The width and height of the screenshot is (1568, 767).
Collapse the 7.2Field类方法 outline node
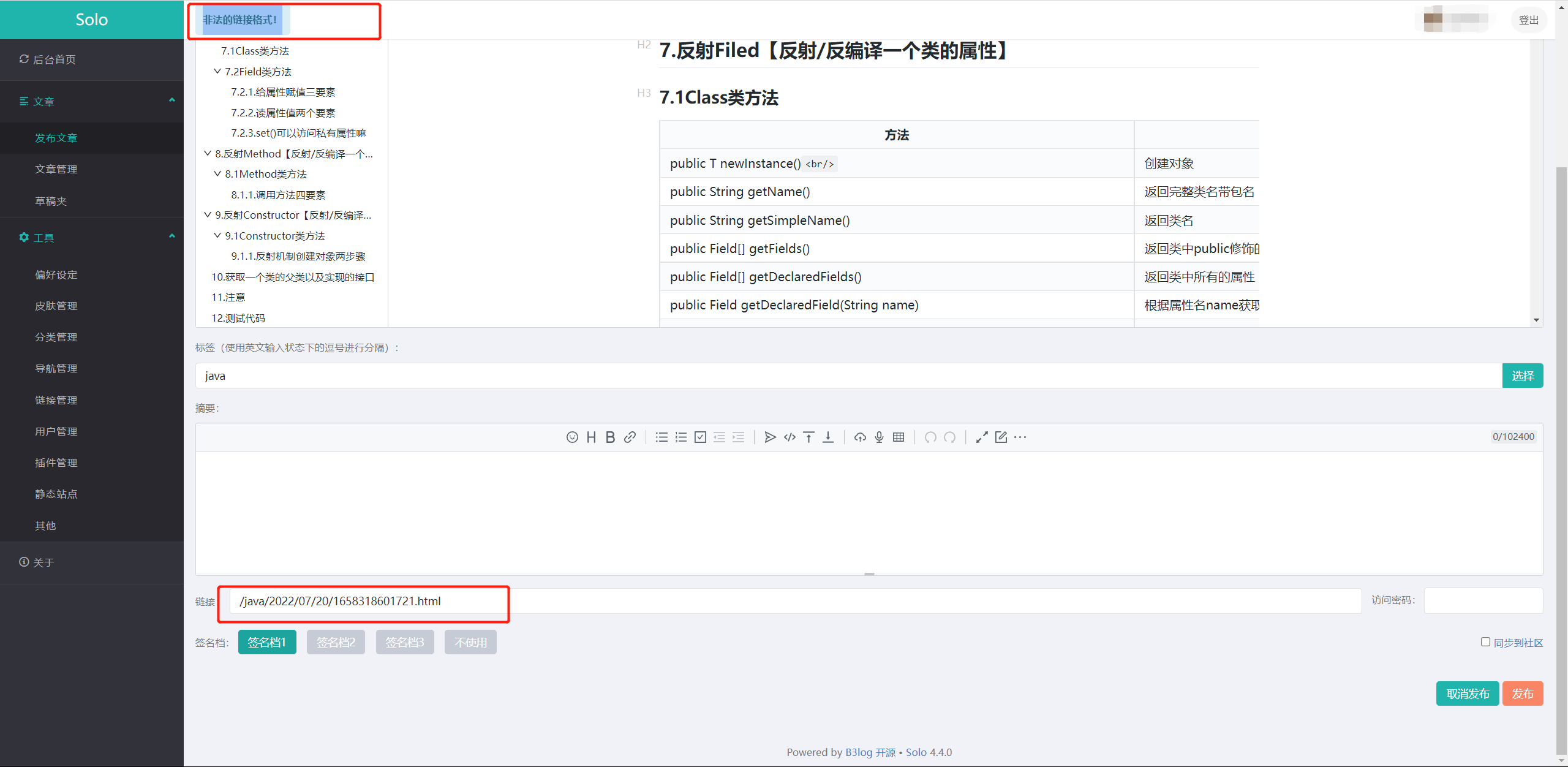coord(217,71)
